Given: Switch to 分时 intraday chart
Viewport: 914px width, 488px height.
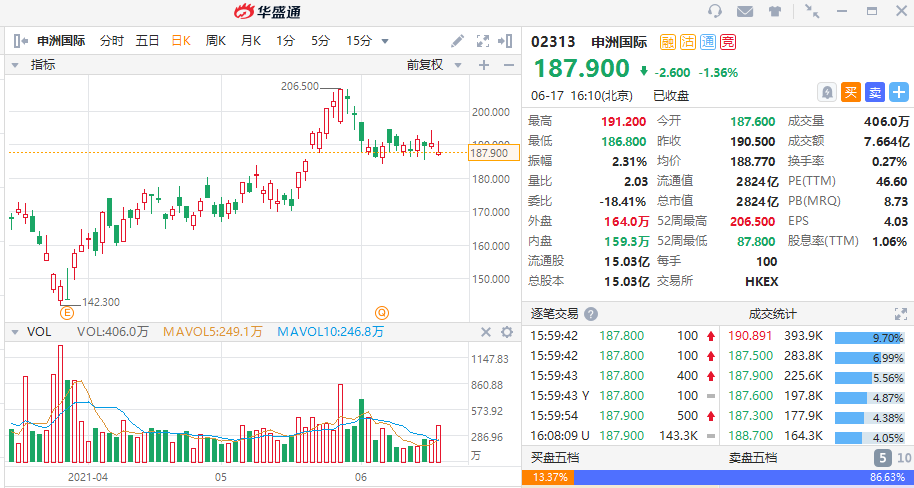Looking at the screenshot, I should click(x=111, y=41).
